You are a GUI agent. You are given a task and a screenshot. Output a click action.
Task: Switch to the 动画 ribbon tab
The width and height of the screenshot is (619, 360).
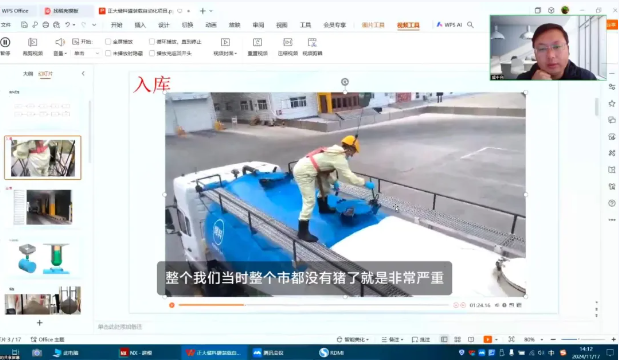211,25
